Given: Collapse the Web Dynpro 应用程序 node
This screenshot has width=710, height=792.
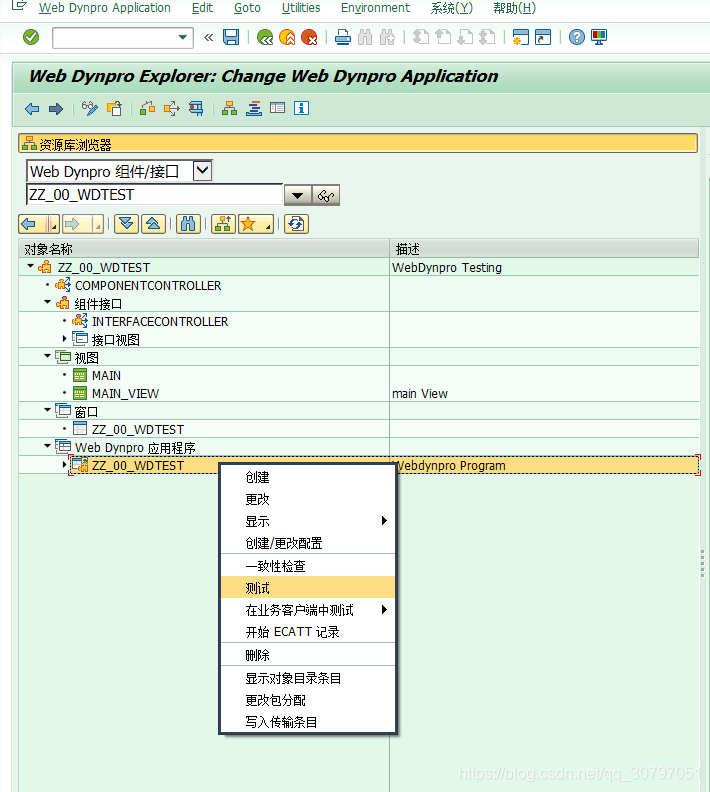Looking at the screenshot, I should click(47, 446).
